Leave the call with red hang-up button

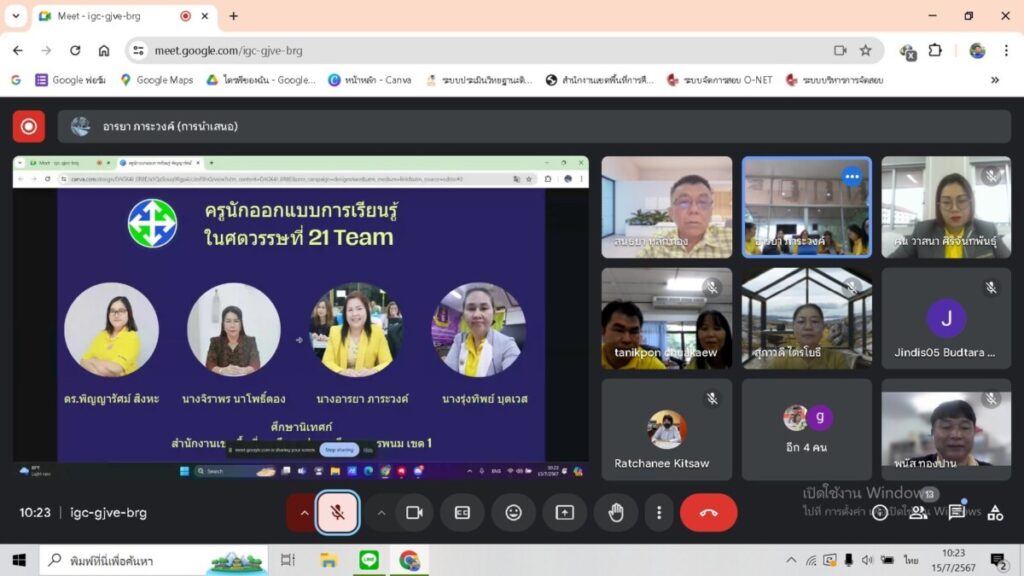click(x=709, y=513)
